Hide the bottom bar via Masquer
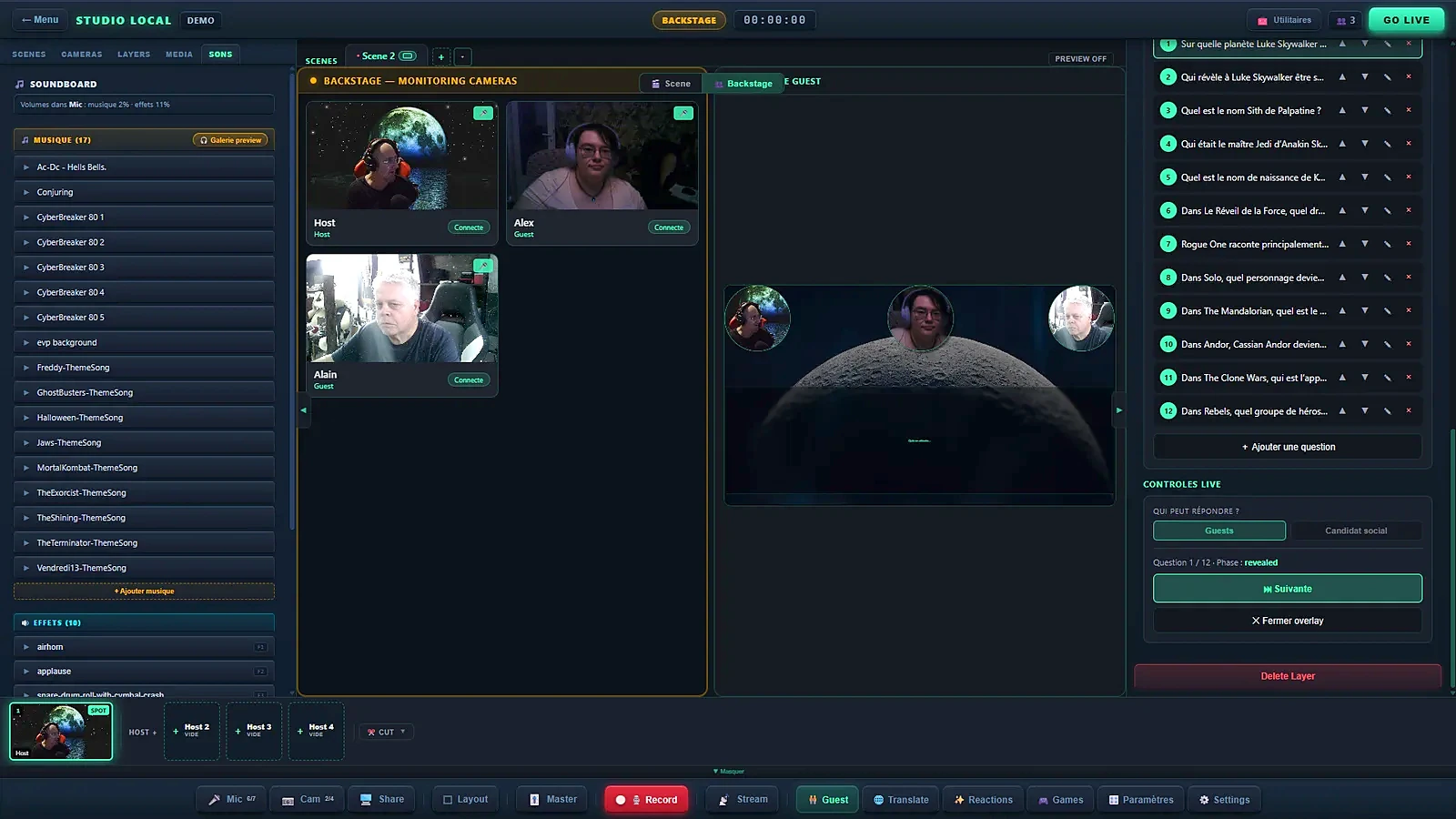 point(728,771)
